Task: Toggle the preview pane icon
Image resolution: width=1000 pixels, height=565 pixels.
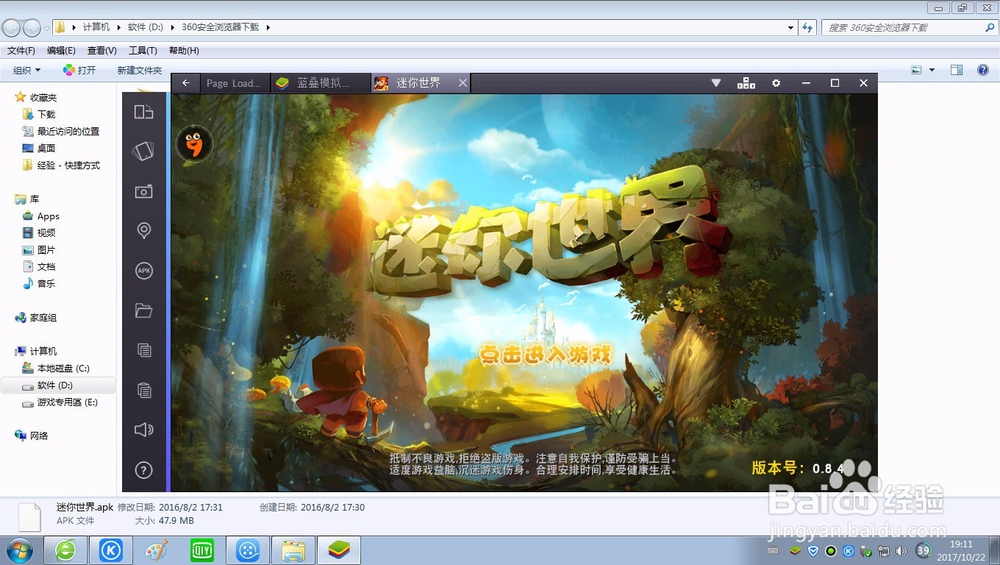Action: [957, 70]
